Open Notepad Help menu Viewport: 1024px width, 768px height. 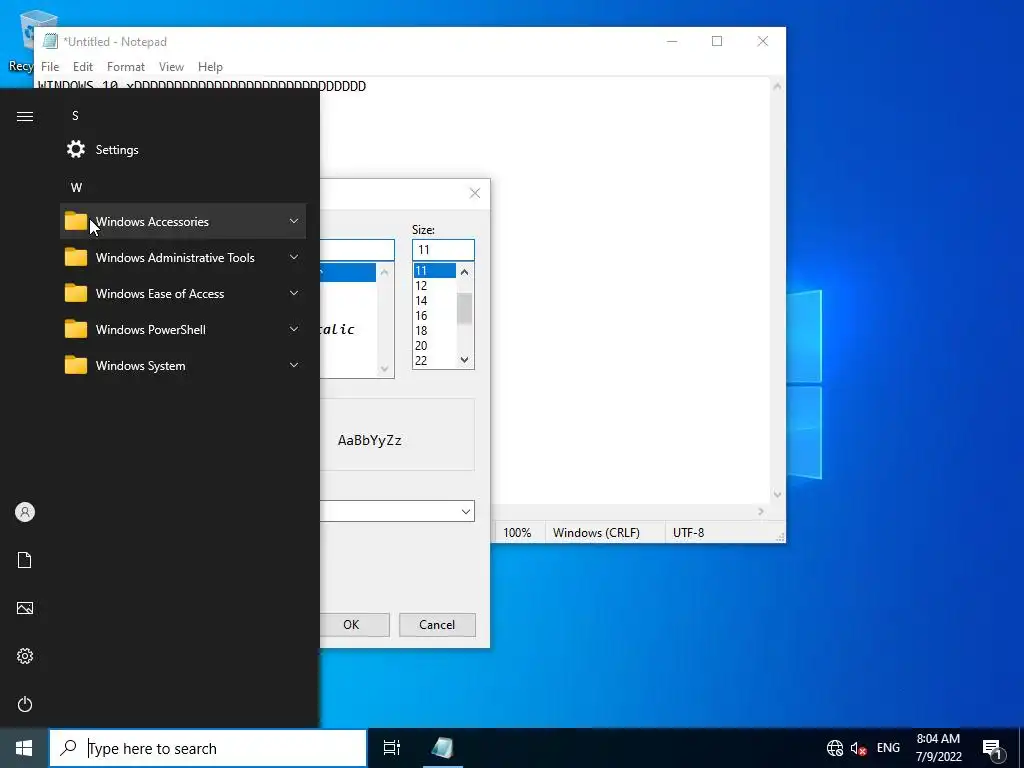coord(210,67)
